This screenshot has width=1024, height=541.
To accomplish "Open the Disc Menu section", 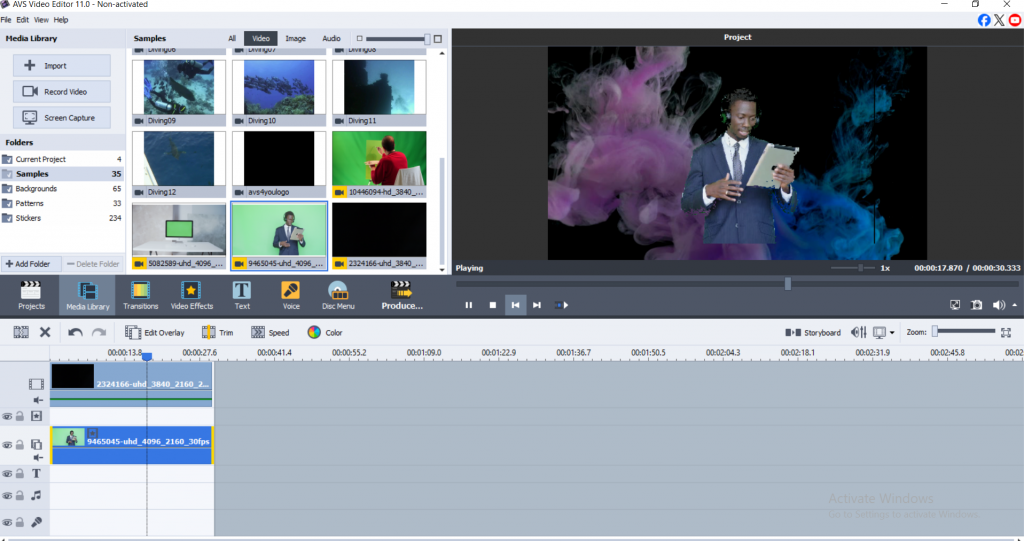I will pos(339,295).
